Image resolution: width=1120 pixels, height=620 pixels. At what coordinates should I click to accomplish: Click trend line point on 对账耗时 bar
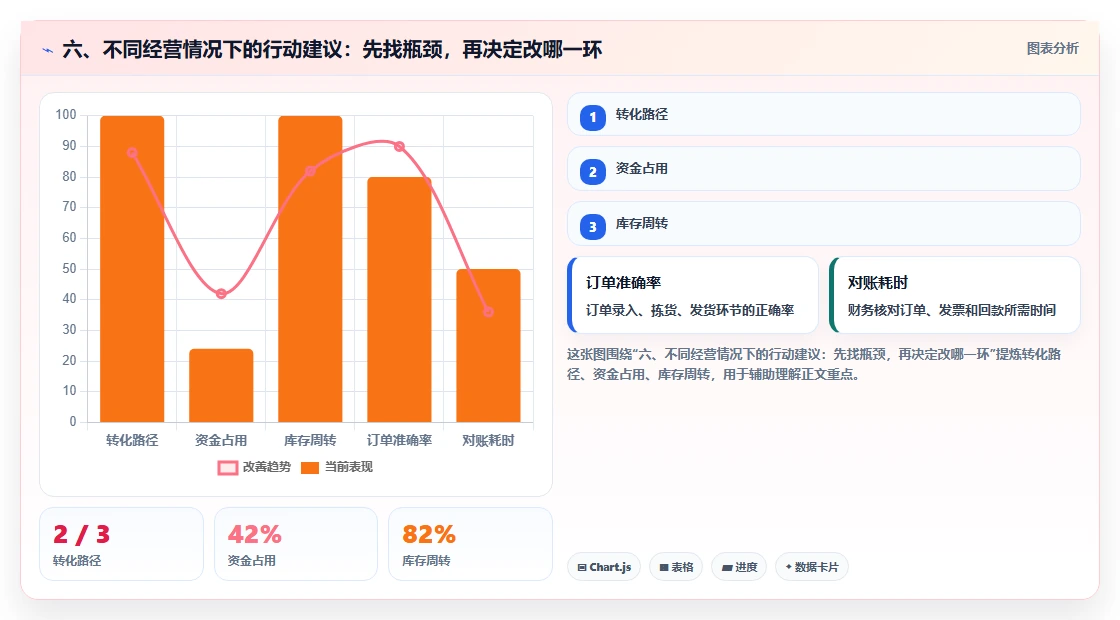(489, 311)
